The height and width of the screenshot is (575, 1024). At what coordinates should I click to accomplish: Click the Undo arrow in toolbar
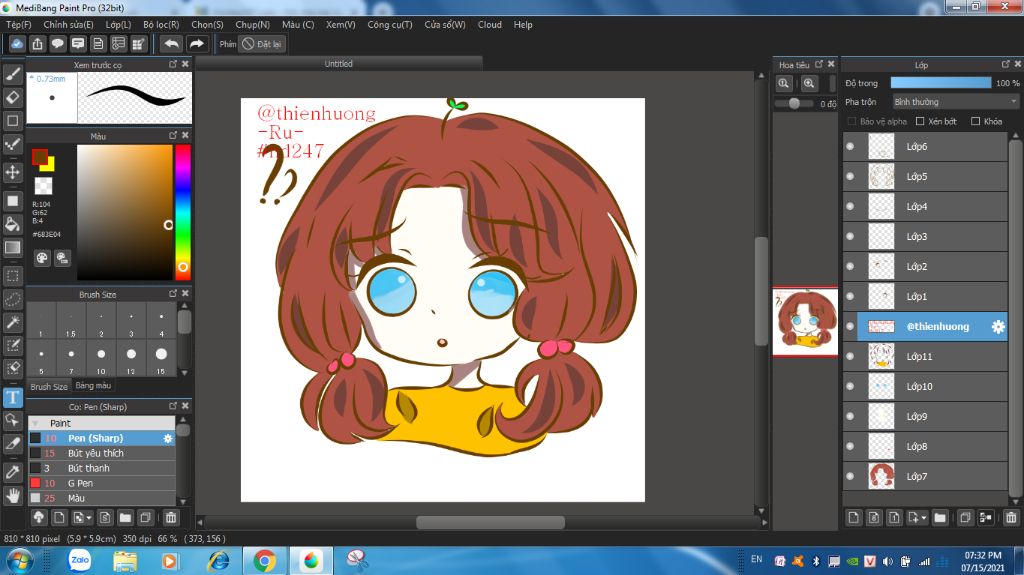point(171,44)
